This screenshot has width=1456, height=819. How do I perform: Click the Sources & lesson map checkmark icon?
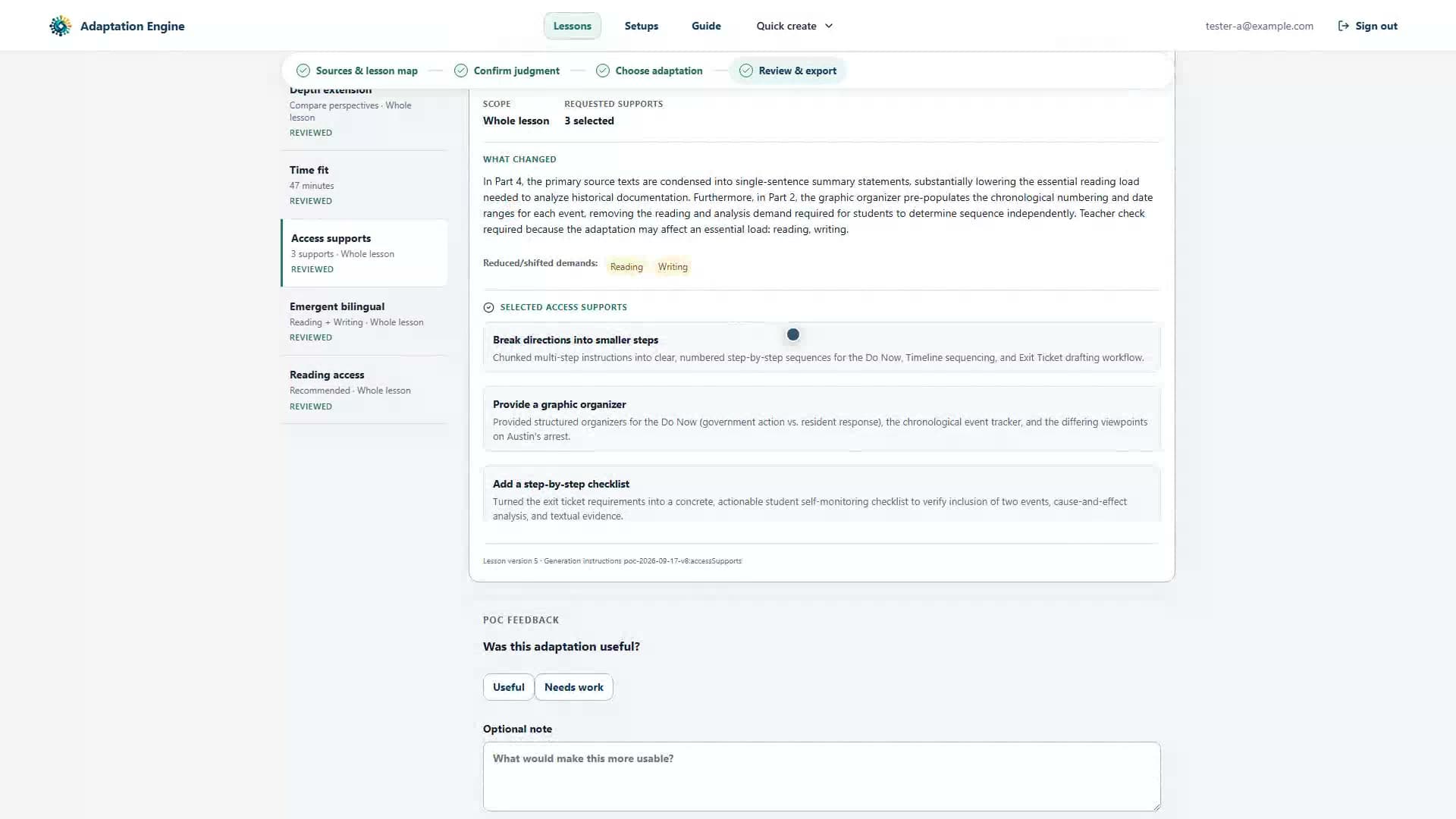303,71
